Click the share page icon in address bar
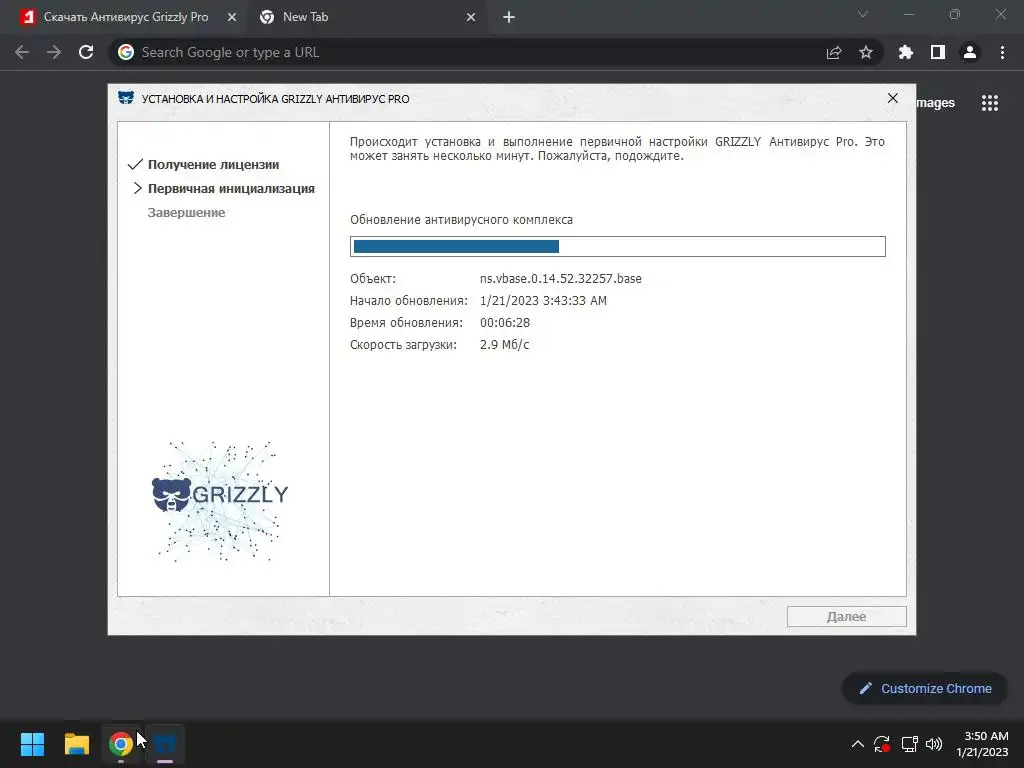 (834, 52)
